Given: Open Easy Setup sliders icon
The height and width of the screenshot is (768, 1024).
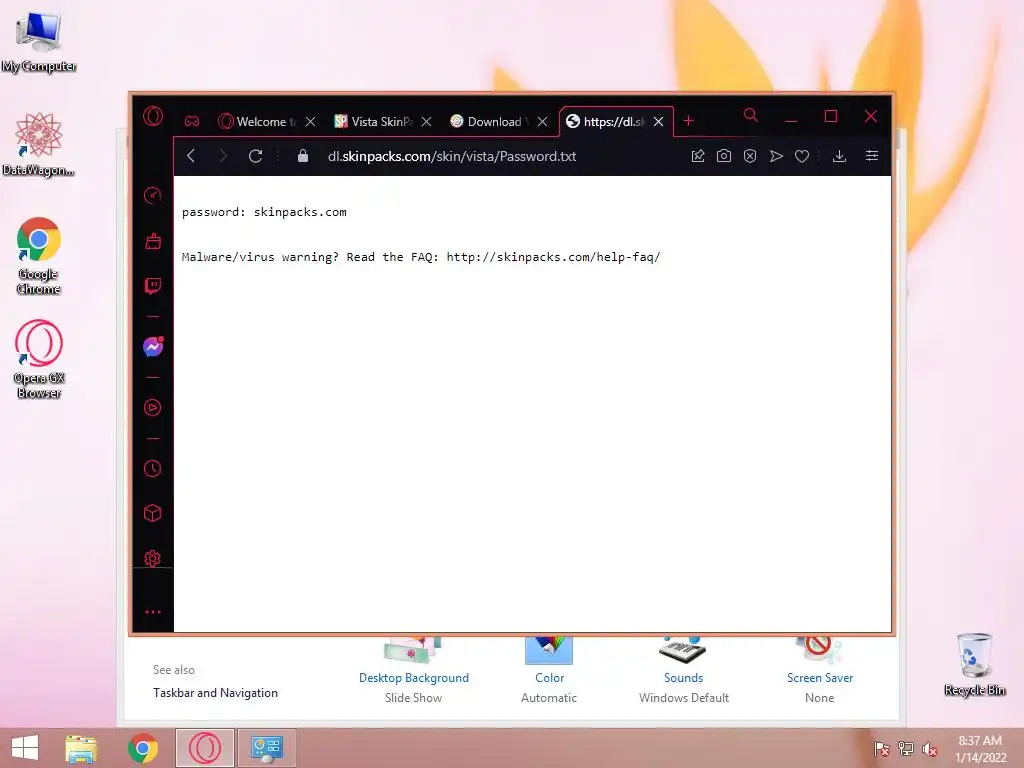Looking at the screenshot, I should [x=872, y=156].
